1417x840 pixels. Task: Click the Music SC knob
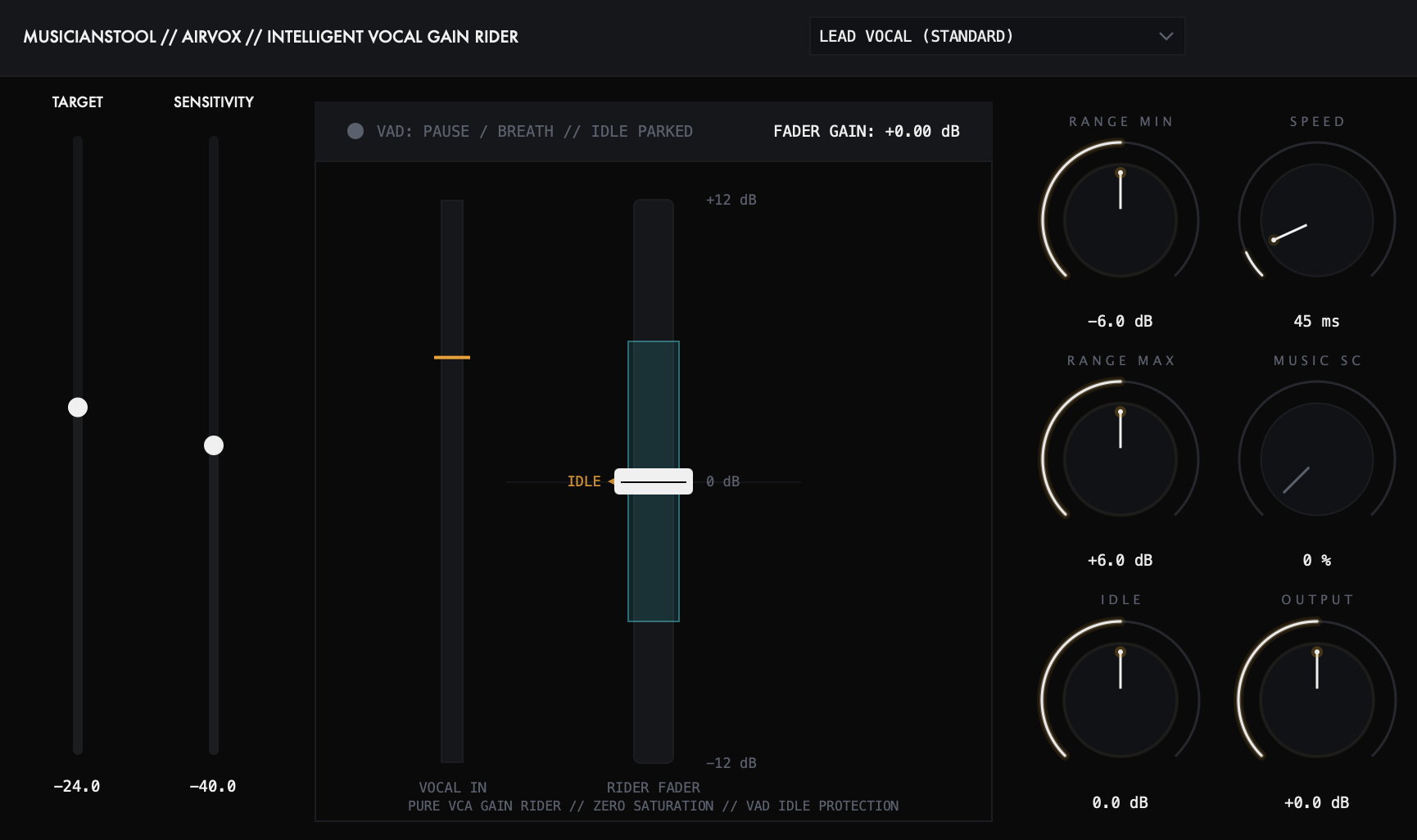pyautogui.click(x=1317, y=459)
